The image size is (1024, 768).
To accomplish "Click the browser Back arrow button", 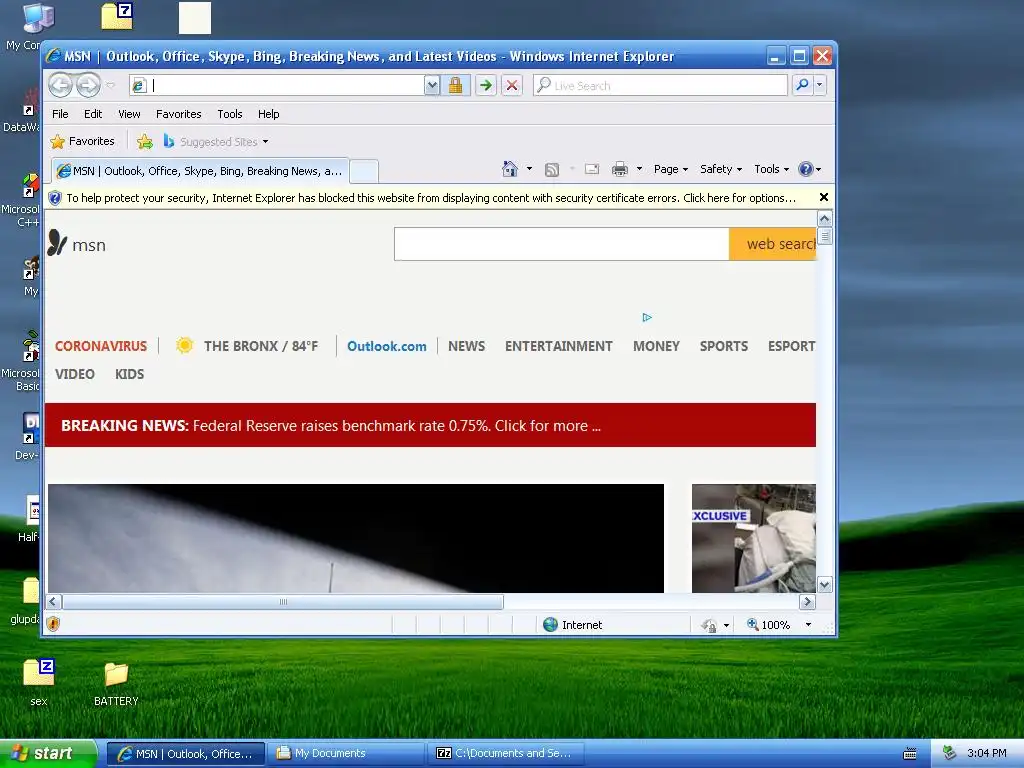I will coord(61,85).
